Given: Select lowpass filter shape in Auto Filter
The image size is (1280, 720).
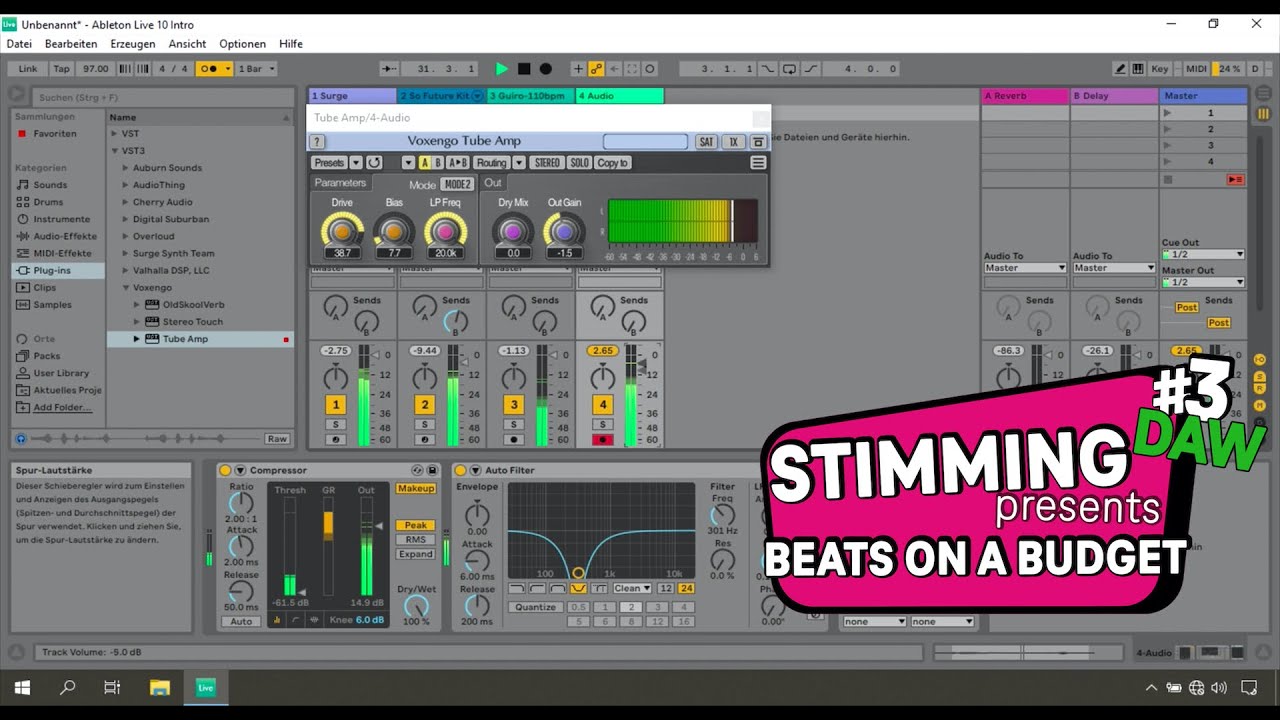Looking at the screenshot, I should pos(517,588).
